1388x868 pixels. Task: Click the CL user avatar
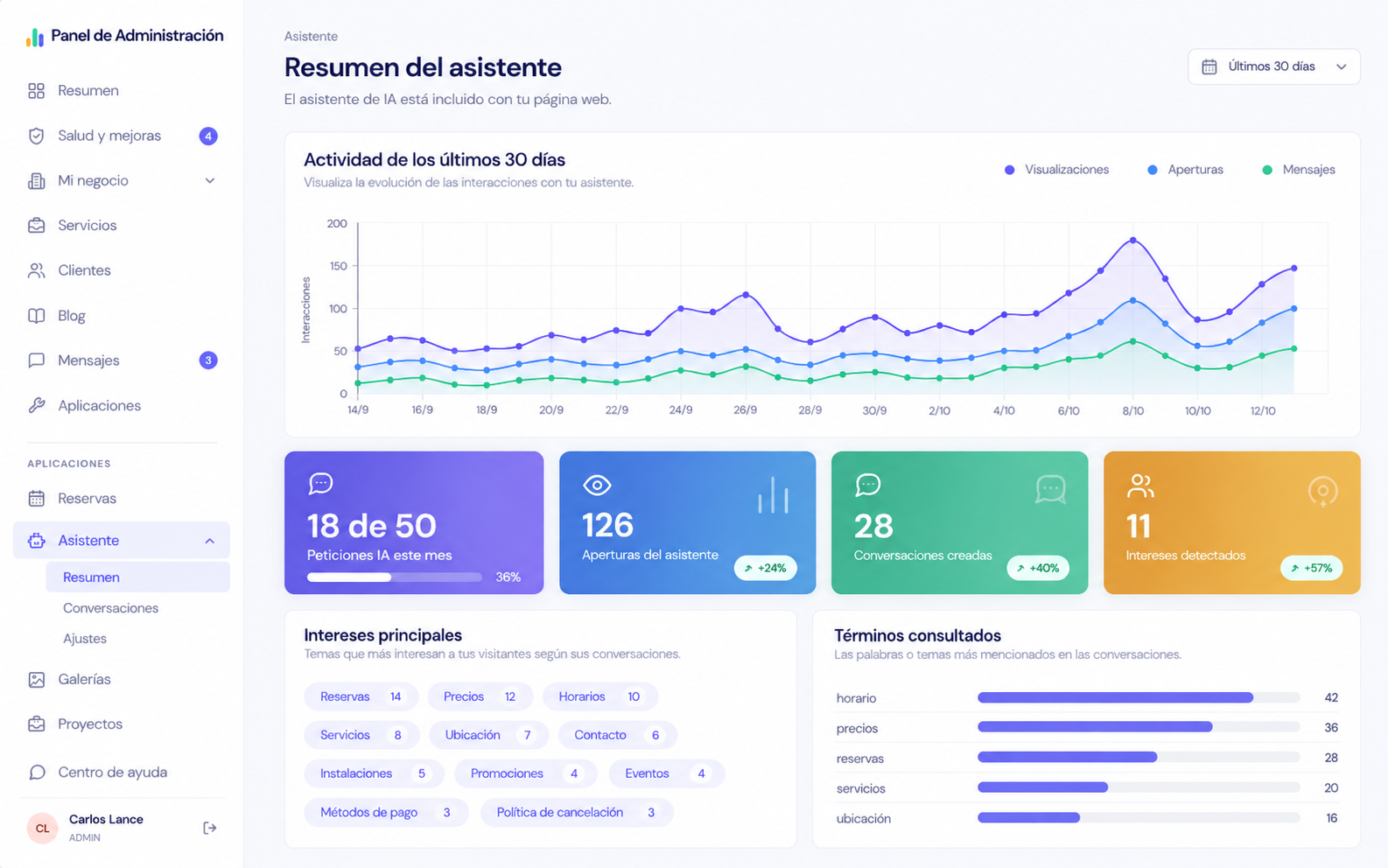coord(43,828)
